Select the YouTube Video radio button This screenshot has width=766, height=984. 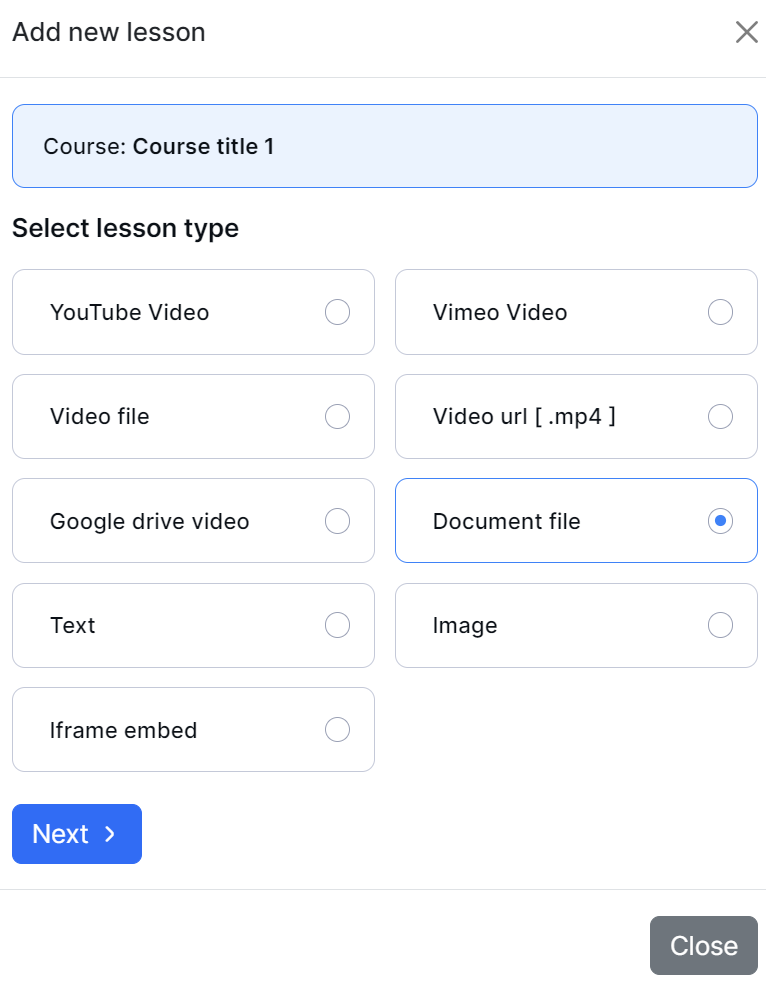(337, 312)
